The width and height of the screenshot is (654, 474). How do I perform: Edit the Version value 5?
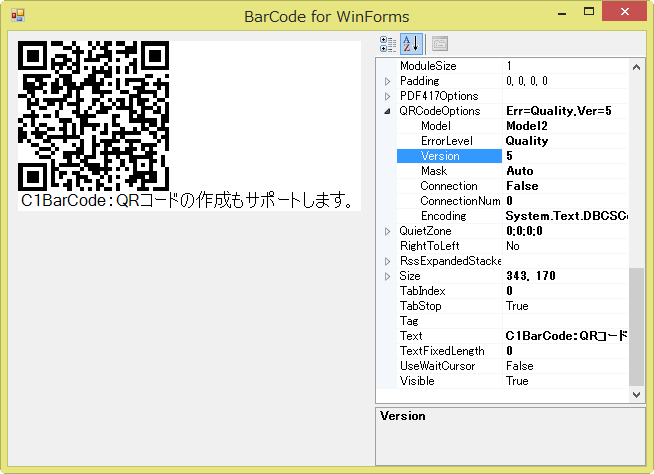pyautogui.click(x=565, y=156)
